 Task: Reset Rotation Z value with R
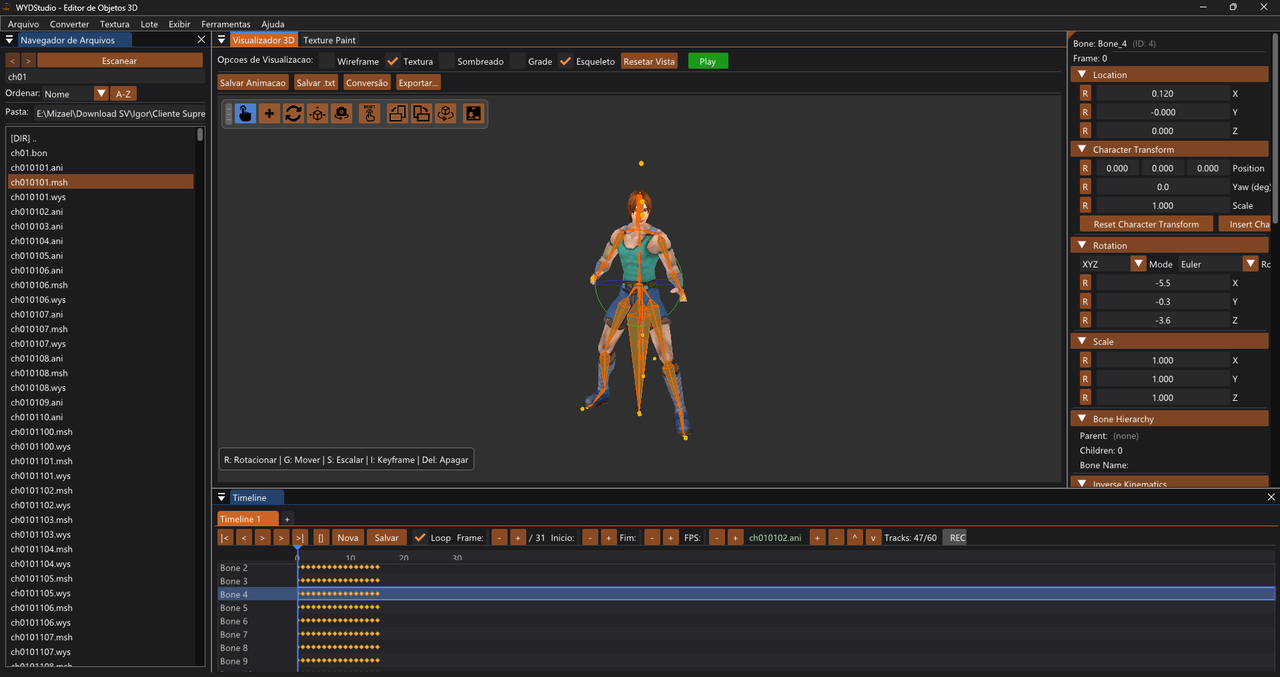(x=1085, y=320)
